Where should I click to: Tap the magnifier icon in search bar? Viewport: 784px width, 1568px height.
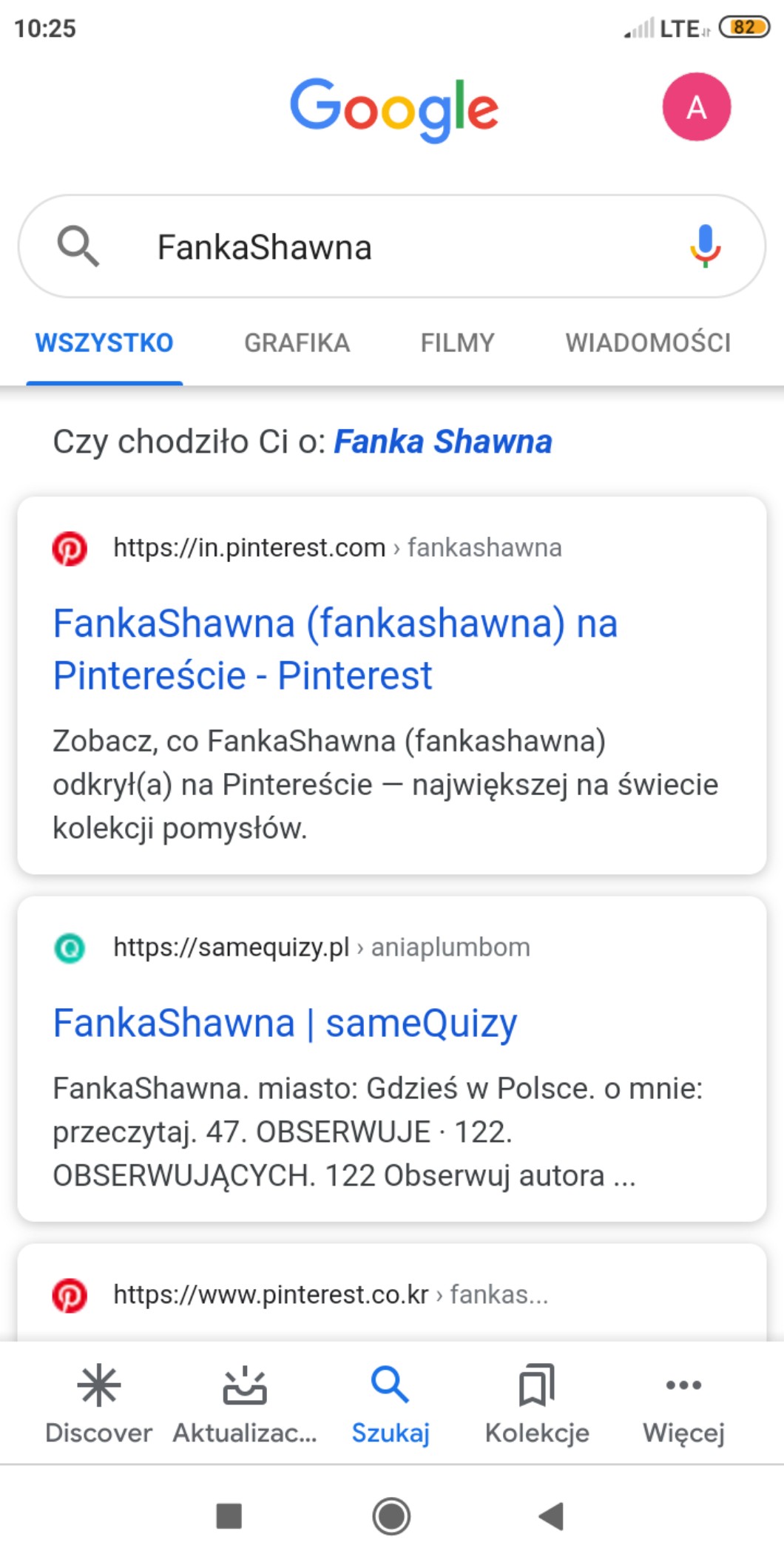pyautogui.click(x=78, y=246)
